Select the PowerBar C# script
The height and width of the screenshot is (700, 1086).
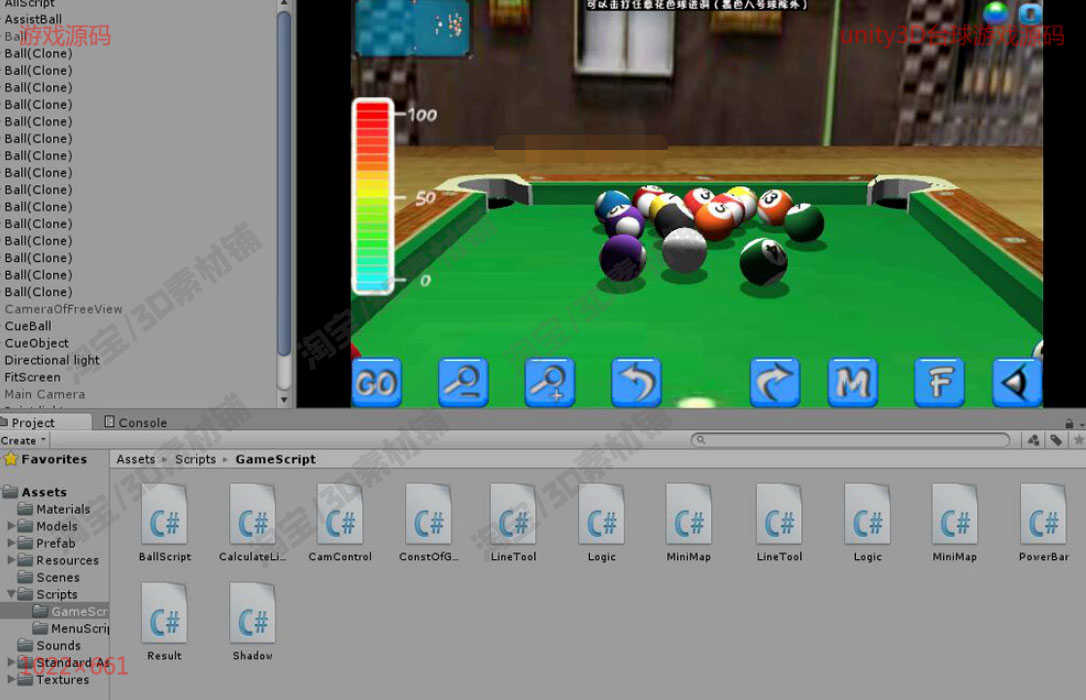pos(1043,523)
